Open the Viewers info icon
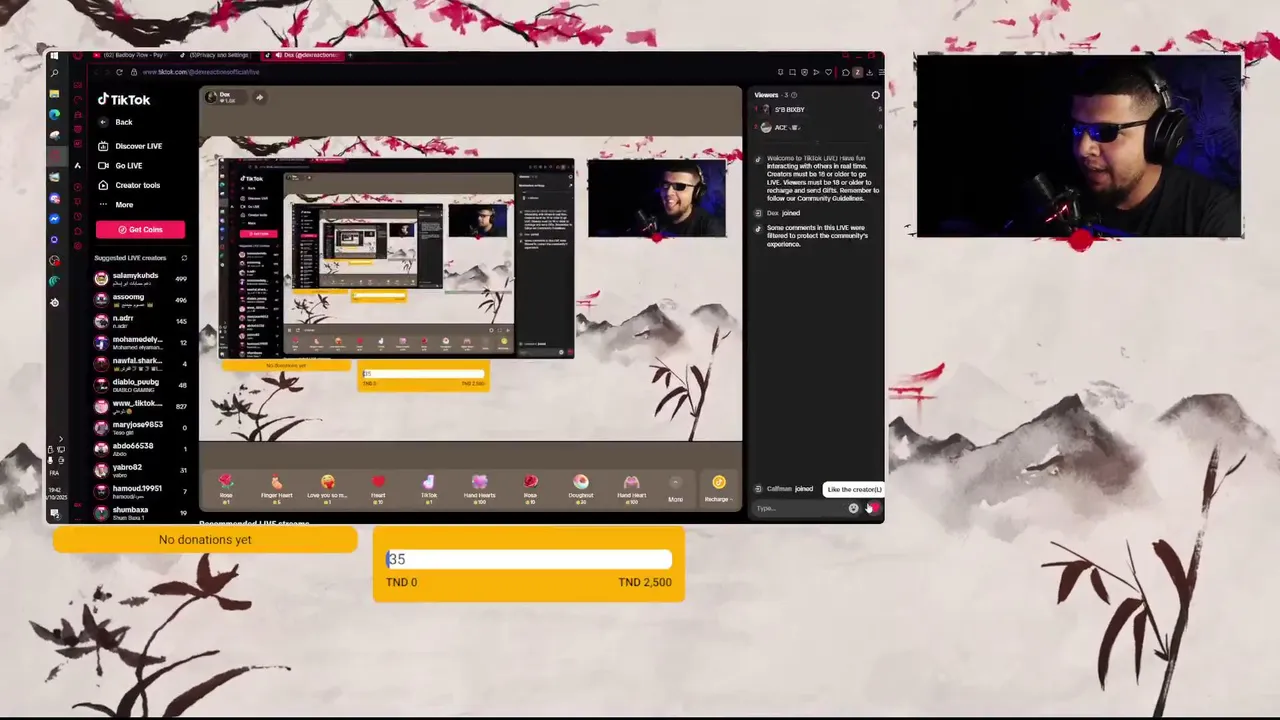 tap(792, 95)
